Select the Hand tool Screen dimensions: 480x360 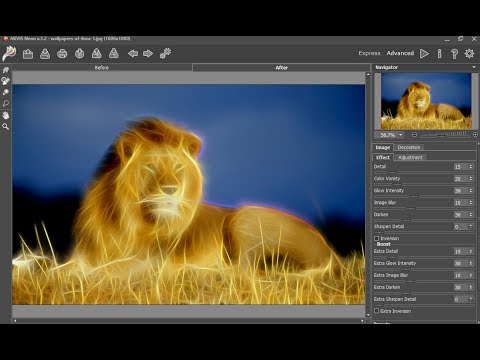(x=6, y=115)
